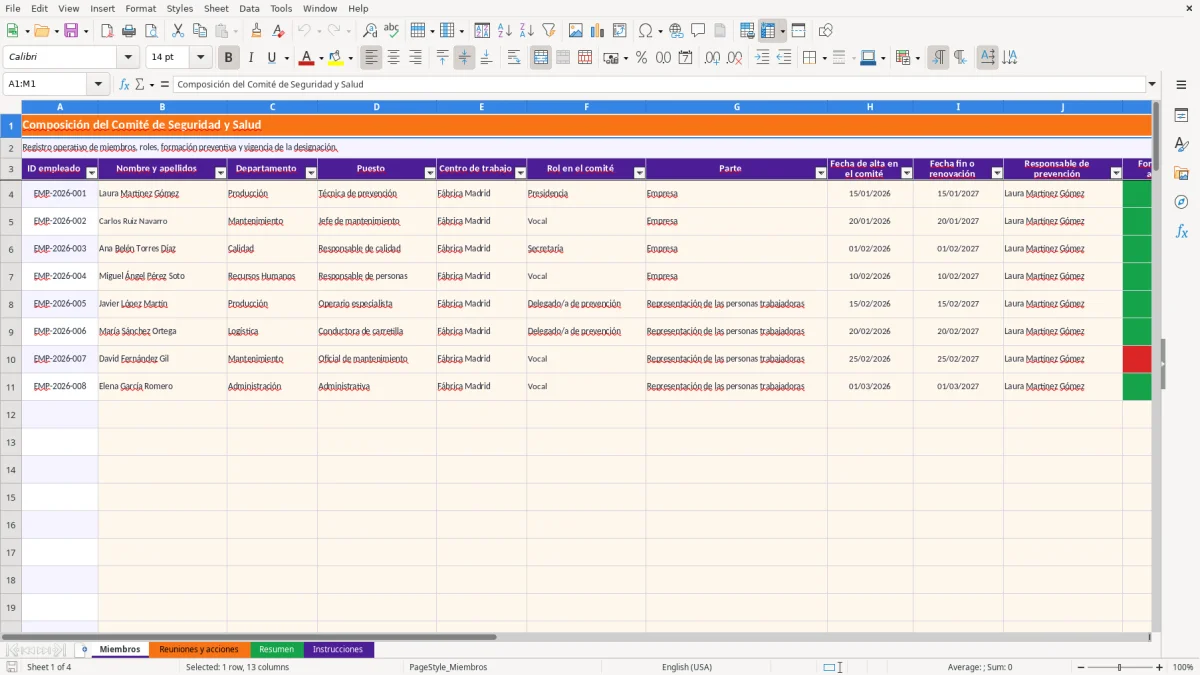
Task: Insert a hyperlink via the globe icon
Action: click(x=676, y=31)
